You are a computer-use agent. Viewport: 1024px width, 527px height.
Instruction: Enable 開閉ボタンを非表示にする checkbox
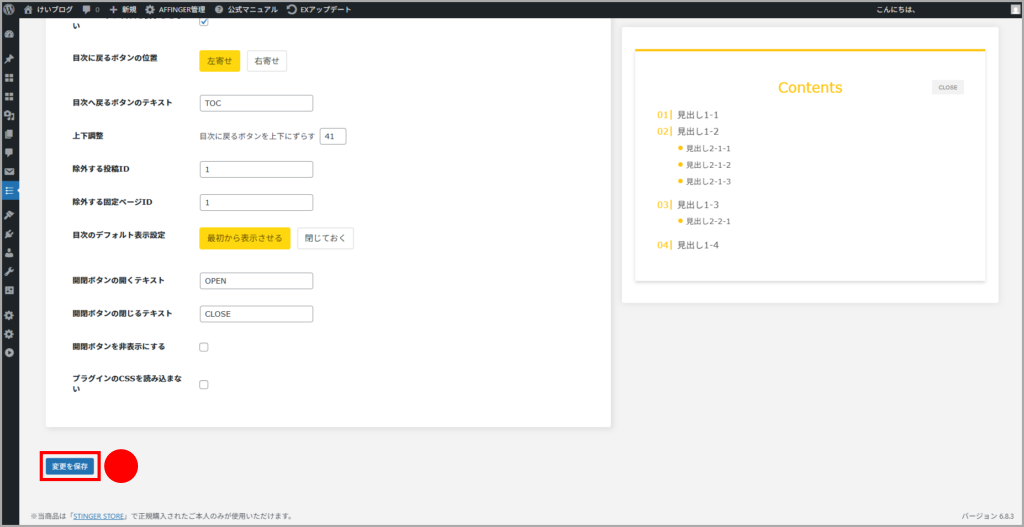click(204, 347)
